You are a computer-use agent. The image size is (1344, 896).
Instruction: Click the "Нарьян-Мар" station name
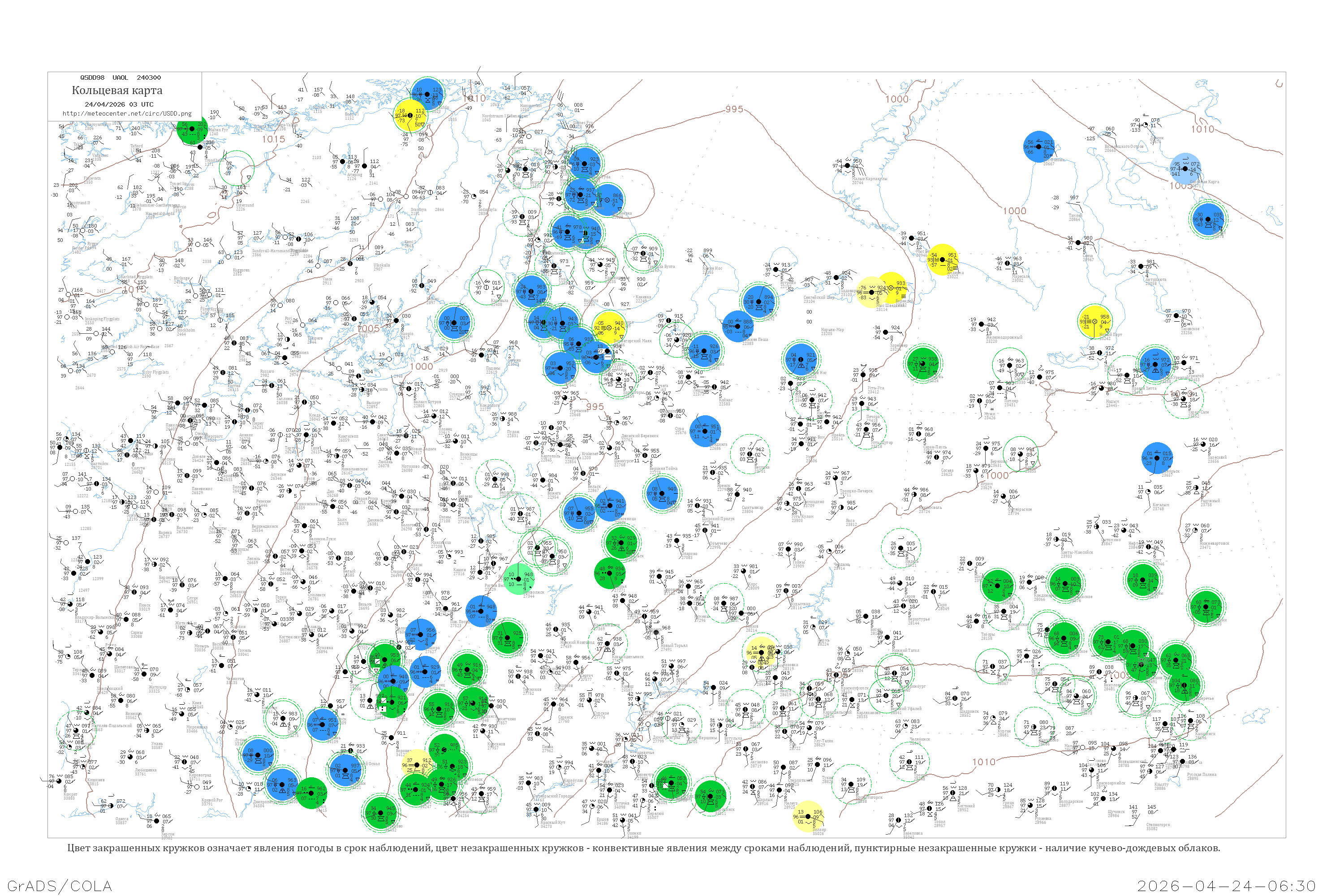pyautogui.click(x=832, y=330)
